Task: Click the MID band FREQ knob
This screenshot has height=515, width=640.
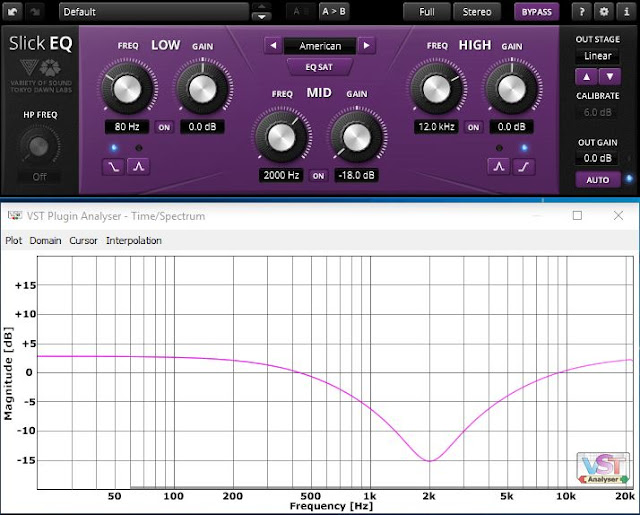Action: 281,137
